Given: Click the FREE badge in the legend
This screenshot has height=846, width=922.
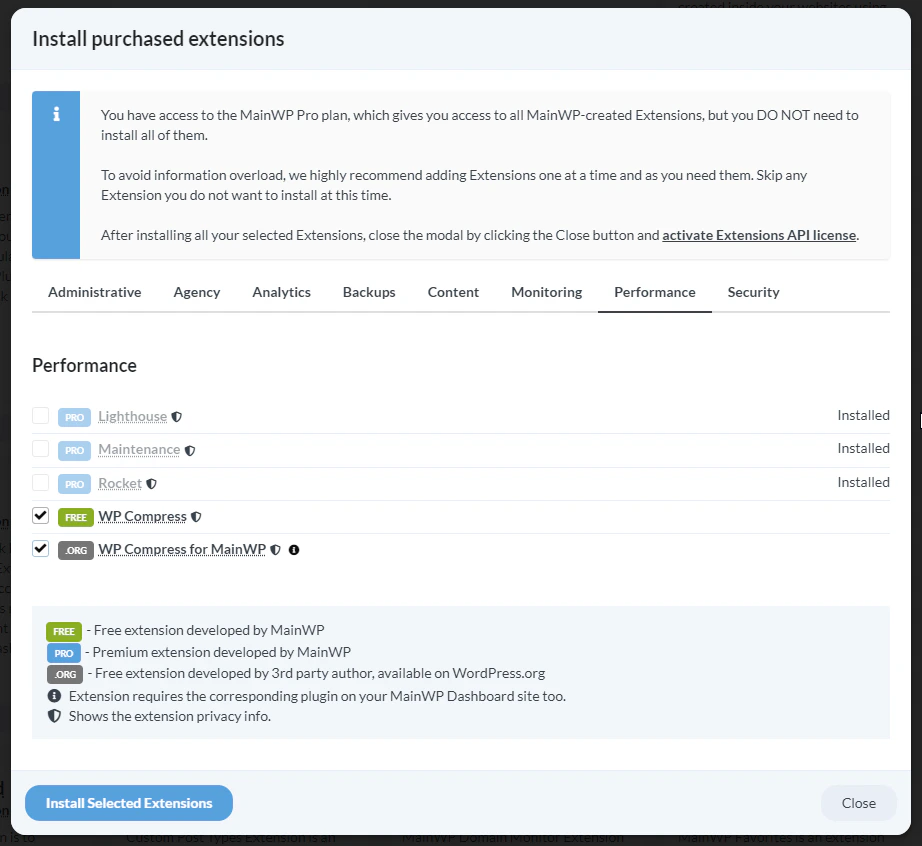Looking at the screenshot, I should click(x=64, y=631).
